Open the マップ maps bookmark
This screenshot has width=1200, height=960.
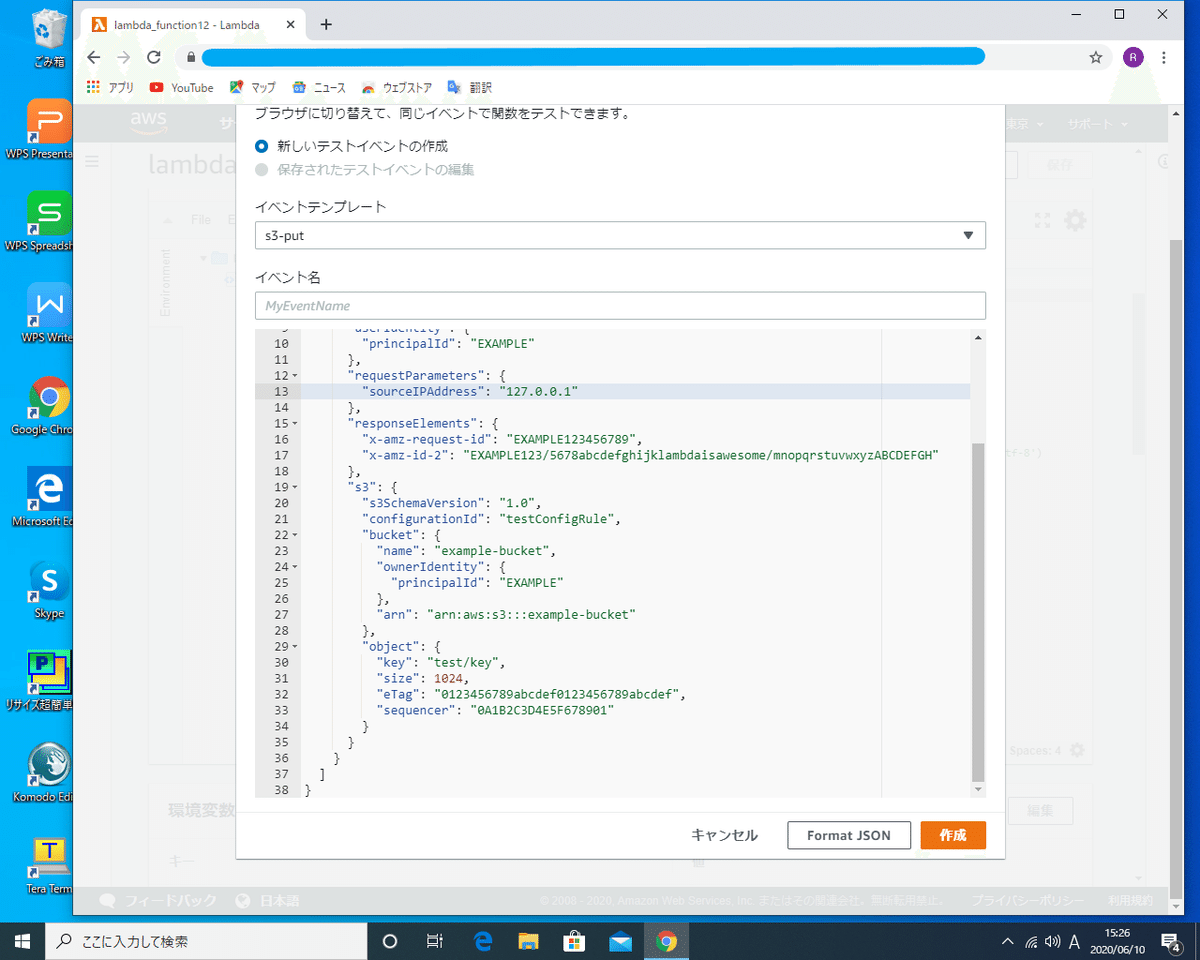tap(253, 88)
